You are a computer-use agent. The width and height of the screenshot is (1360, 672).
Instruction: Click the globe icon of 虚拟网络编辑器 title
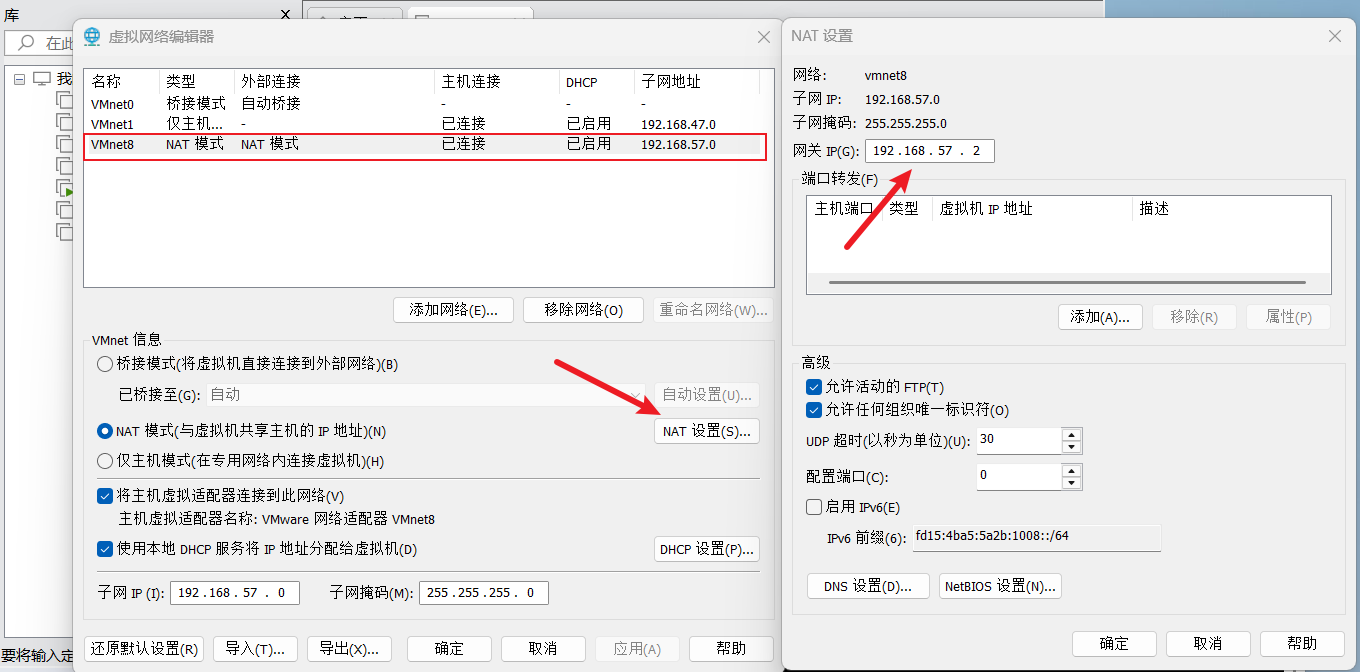[92, 37]
